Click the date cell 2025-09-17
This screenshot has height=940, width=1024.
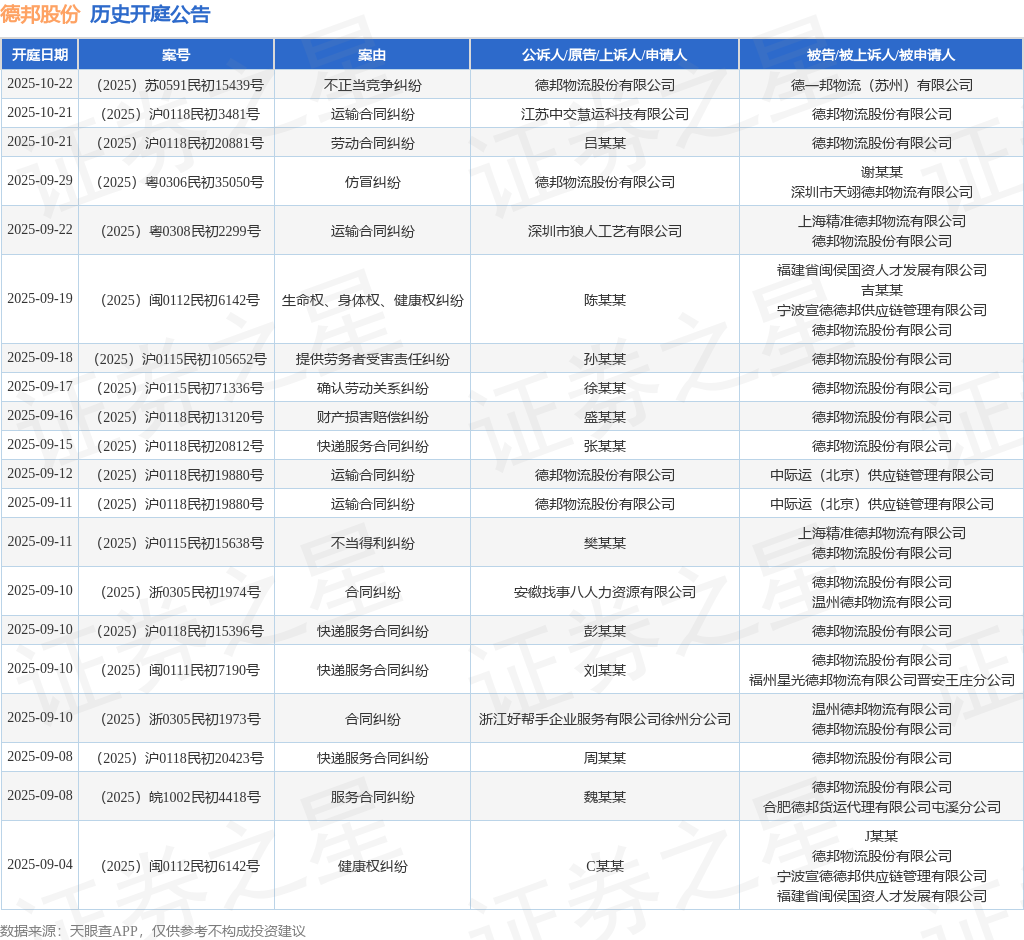pyautogui.click(x=40, y=387)
